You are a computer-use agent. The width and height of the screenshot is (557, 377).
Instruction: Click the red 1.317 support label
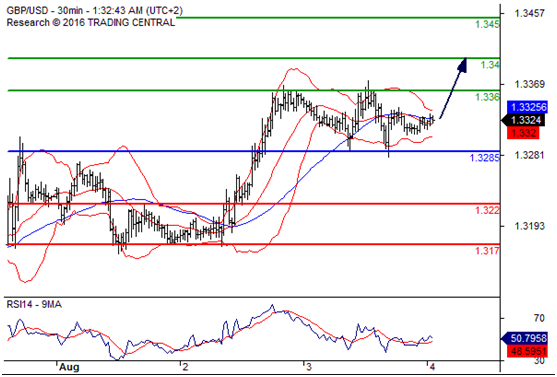(x=487, y=251)
